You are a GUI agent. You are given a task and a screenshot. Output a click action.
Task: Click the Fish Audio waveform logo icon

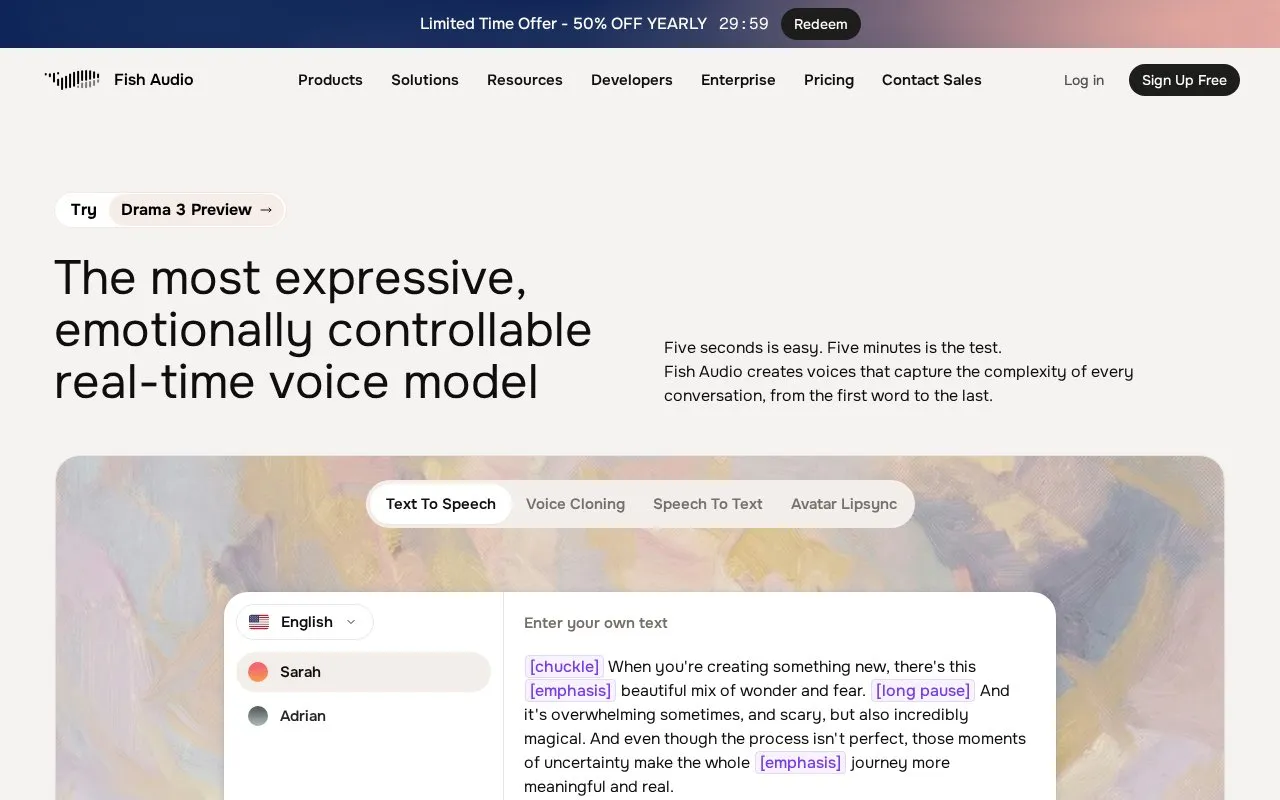pos(72,79)
